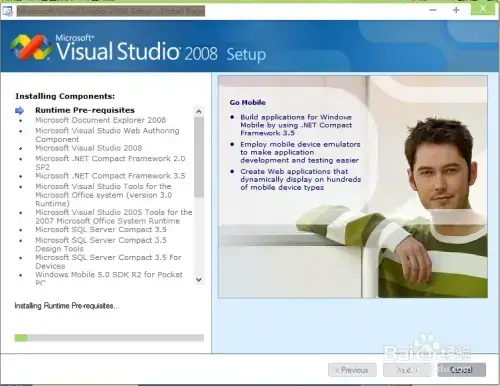Select .NET Compact Framework 2.0 SP2 entry
Image resolution: width=500 pixels, height=386 pixels.
110,163
